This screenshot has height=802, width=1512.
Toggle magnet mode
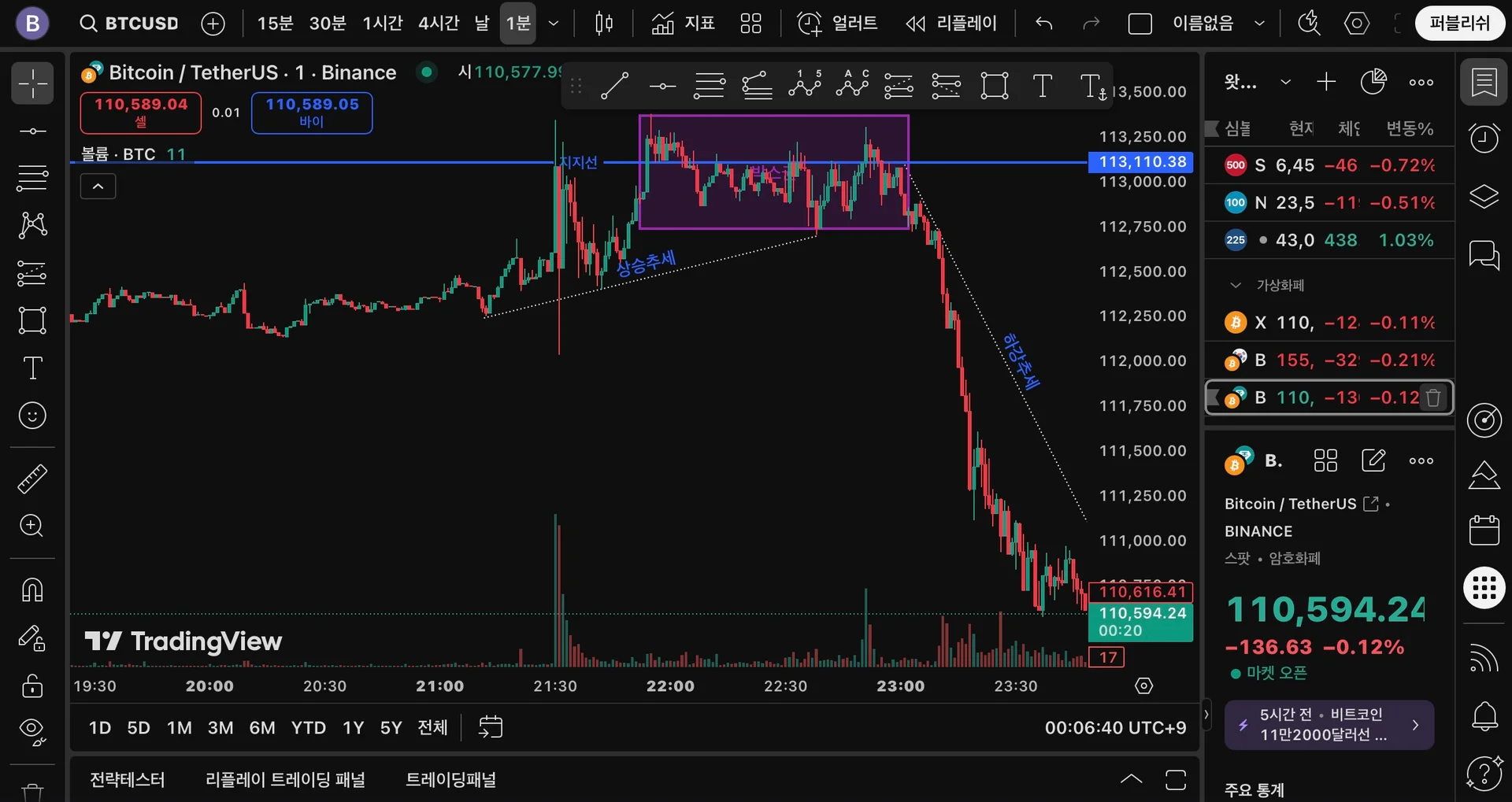pyautogui.click(x=32, y=589)
